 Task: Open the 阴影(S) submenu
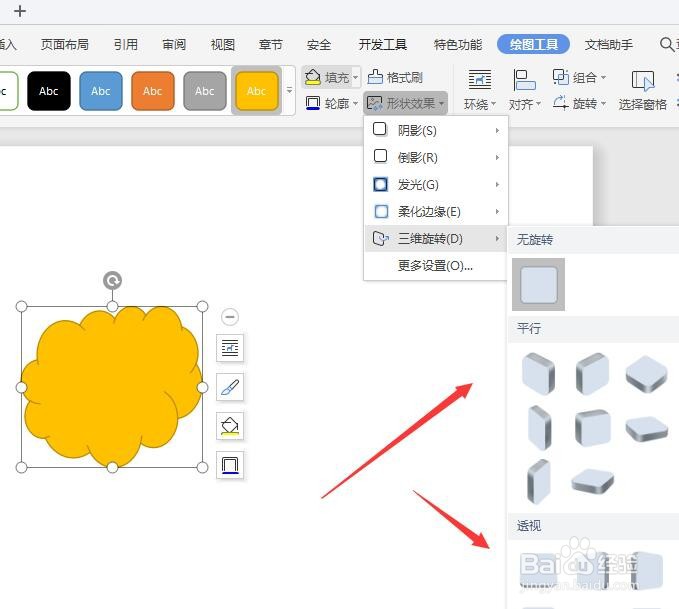(x=436, y=130)
